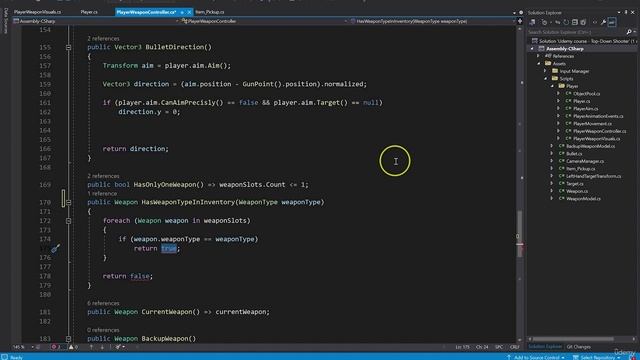Collapse the BackupWeapon method outlining box

[x=69, y=339]
